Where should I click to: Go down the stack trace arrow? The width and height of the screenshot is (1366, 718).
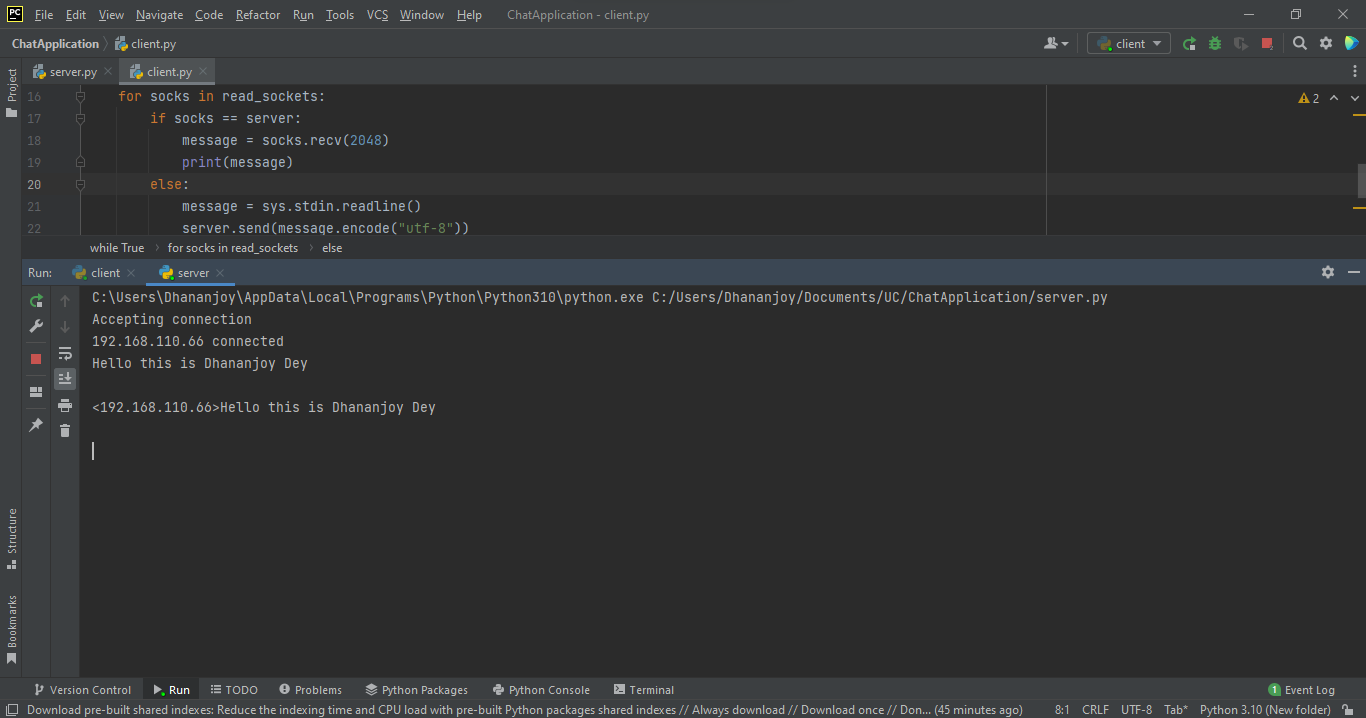click(x=65, y=327)
